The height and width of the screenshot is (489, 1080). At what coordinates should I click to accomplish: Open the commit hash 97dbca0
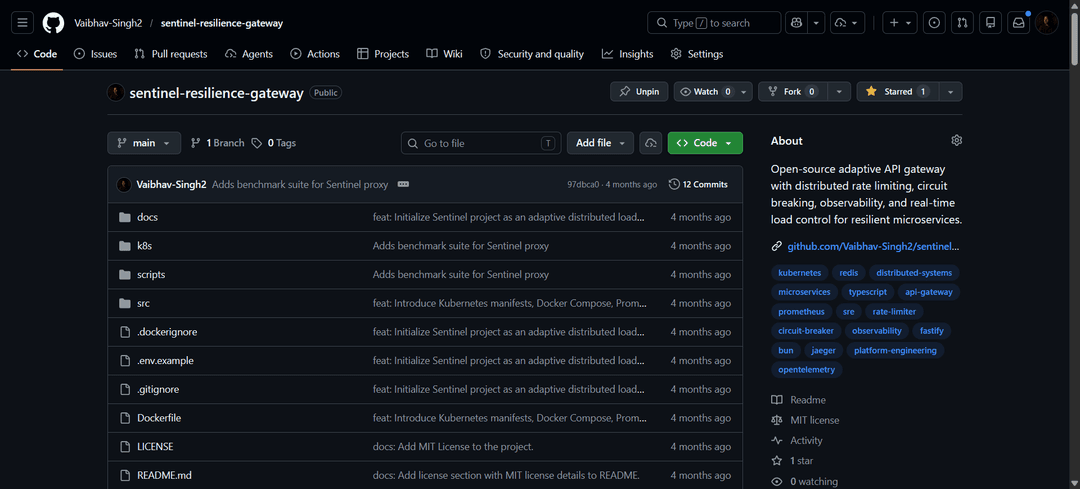(x=583, y=185)
